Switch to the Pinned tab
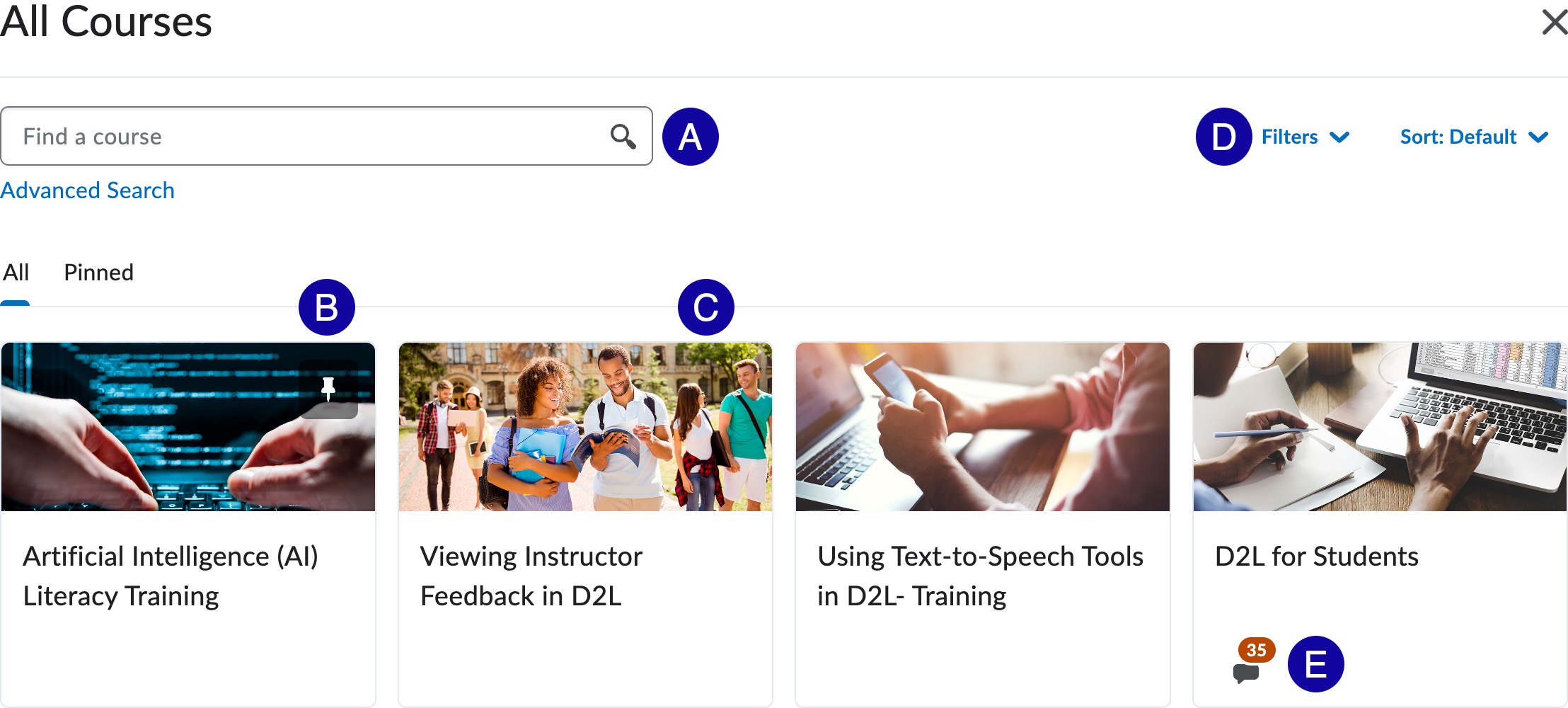The image size is (1568, 708). tap(98, 273)
